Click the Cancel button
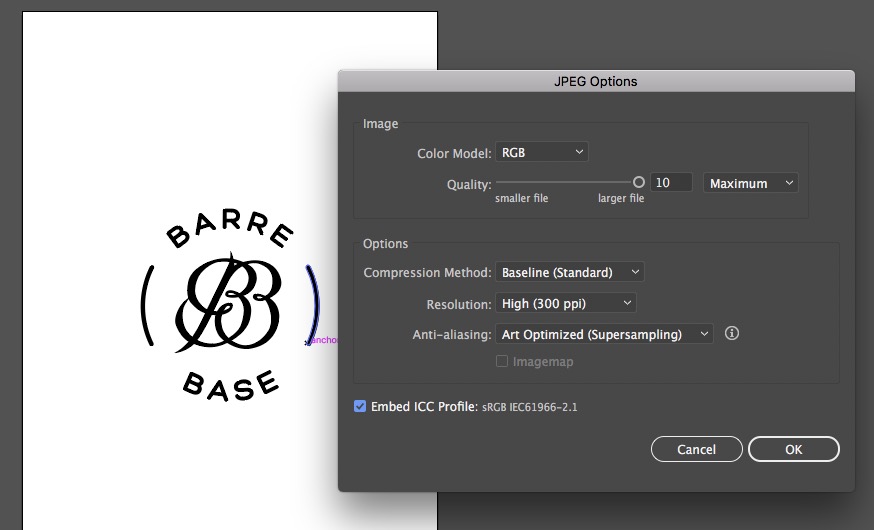This screenshot has height=530, width=874. point(696,449)
